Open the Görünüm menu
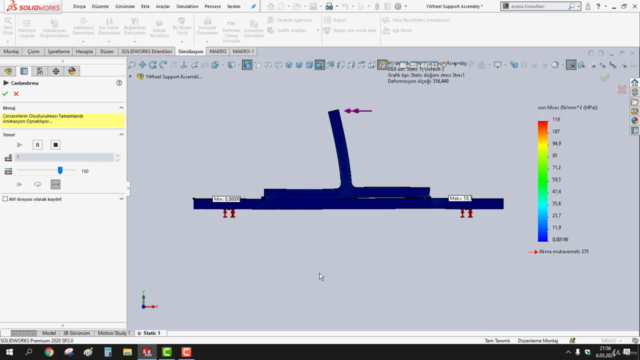The image size is (640, 360). pos(125,7)
